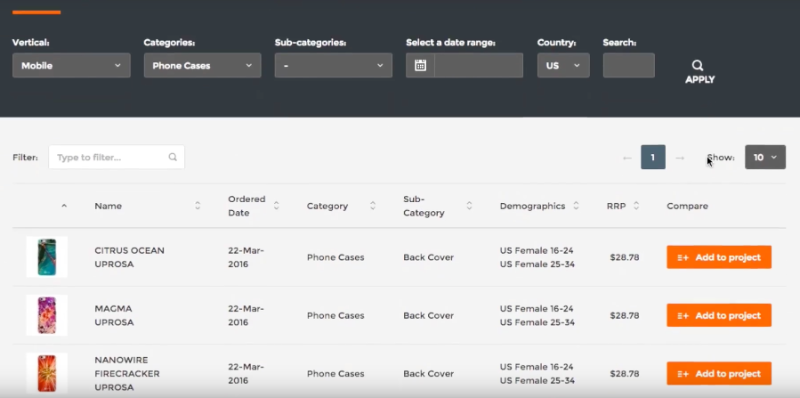
Task: Open the Vertical dropdown showing Mobile
Action: coord(71,65)
